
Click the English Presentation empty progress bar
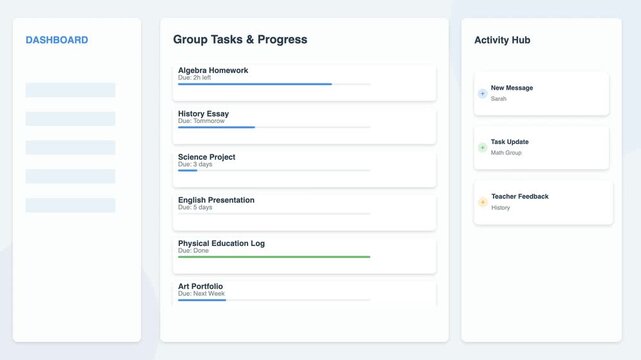(274, 214)
